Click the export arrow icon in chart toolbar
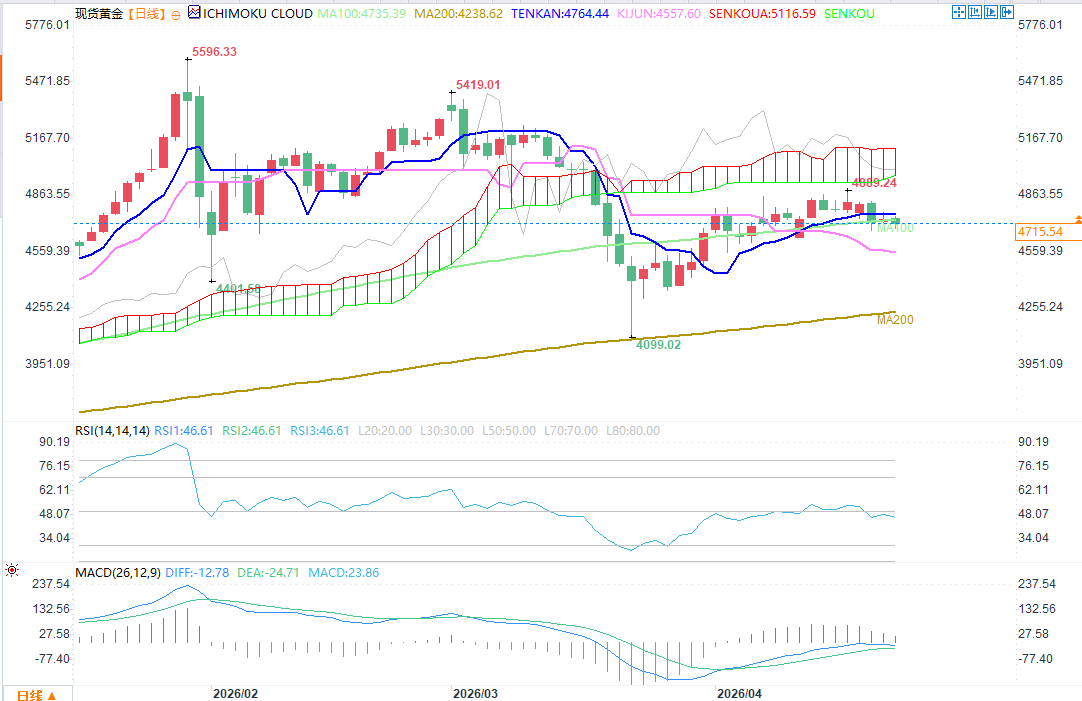Image resolution: width=1082 pixels, height=701 pixels. [1007, 12]
